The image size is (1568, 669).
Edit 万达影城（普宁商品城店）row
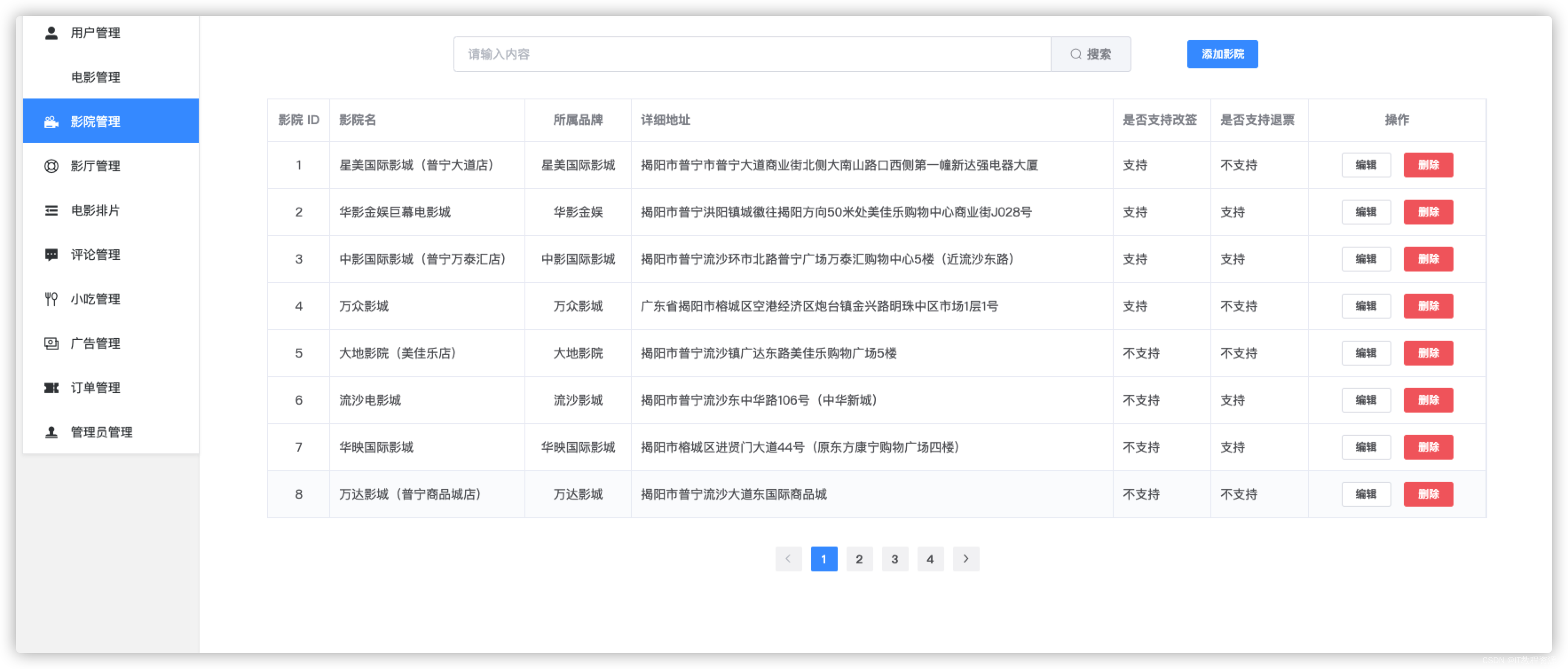click(x=1366, y=494)
